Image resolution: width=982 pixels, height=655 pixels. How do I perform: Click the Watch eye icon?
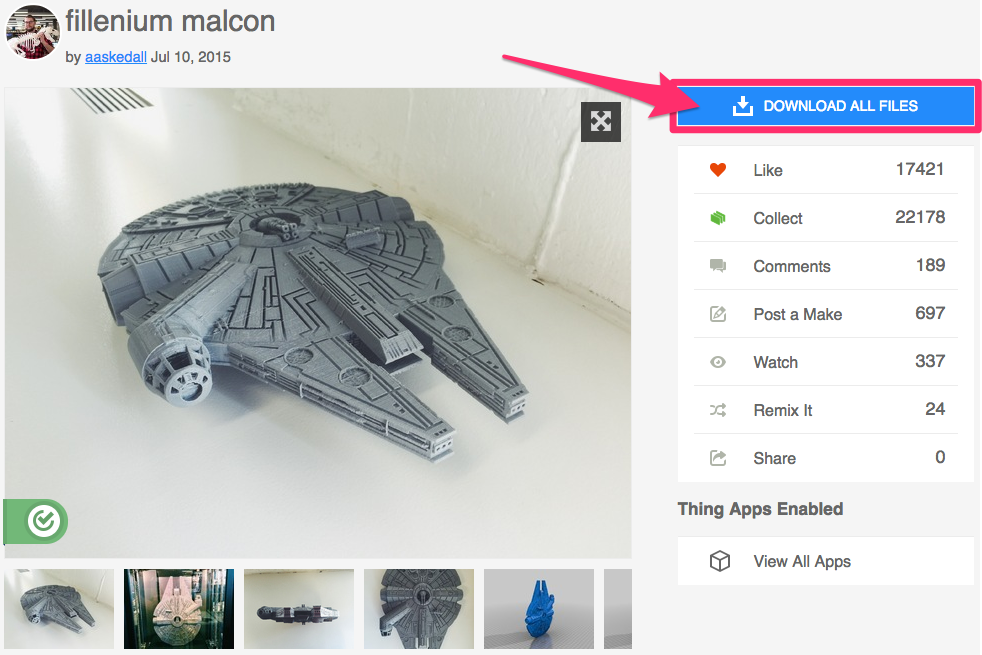point(717,362)
